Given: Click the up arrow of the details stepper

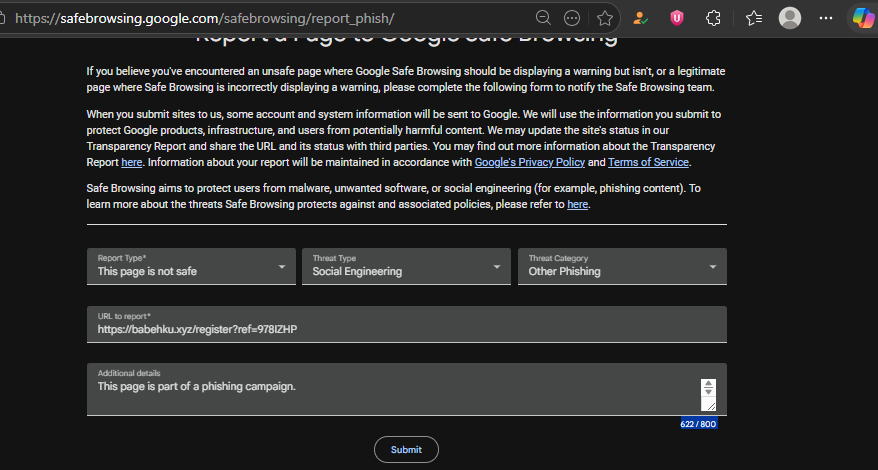Looking at the screenshot, I should (708, 384).
